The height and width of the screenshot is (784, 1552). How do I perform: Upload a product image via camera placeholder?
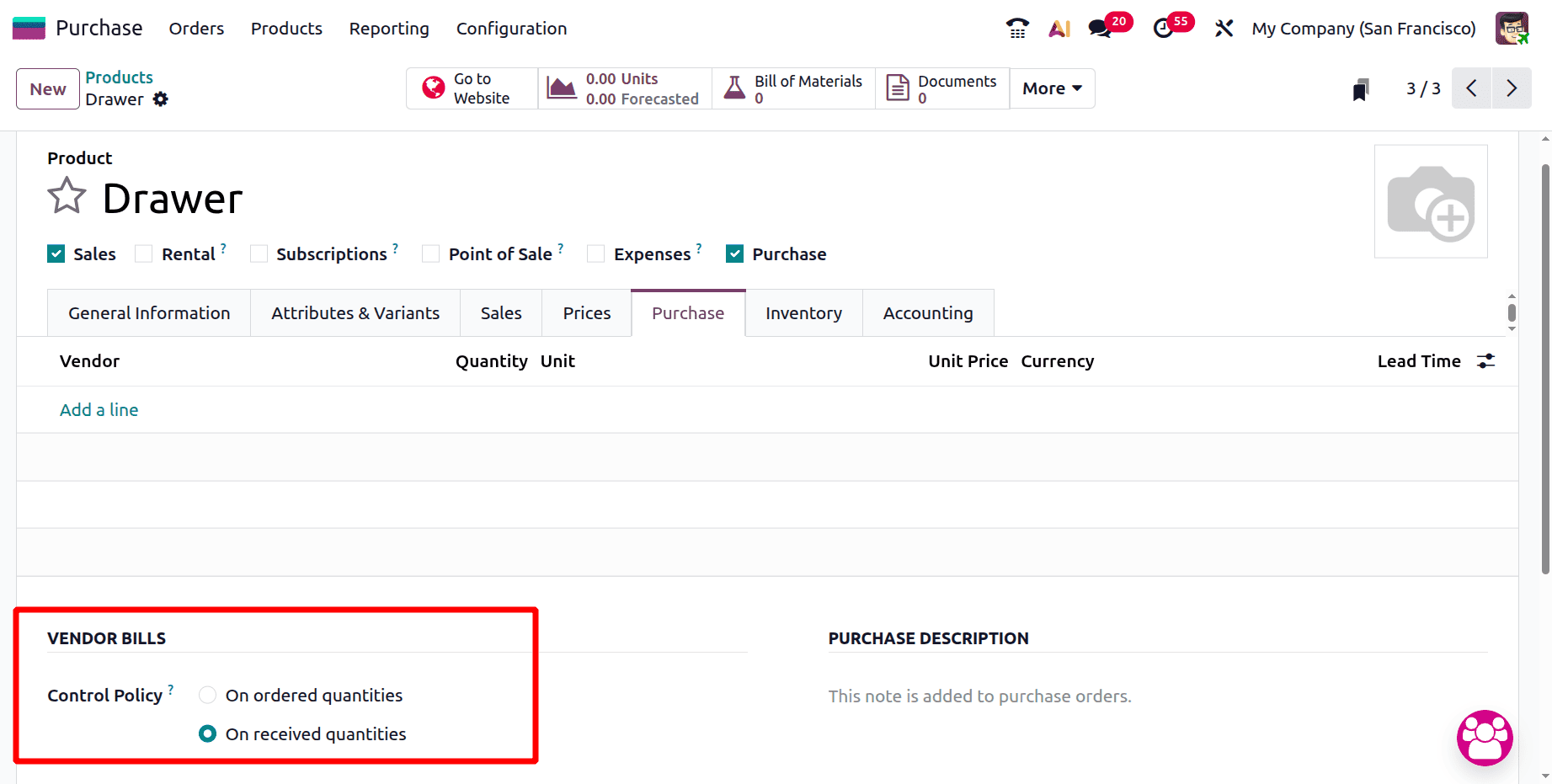[x=1430, y=201]
